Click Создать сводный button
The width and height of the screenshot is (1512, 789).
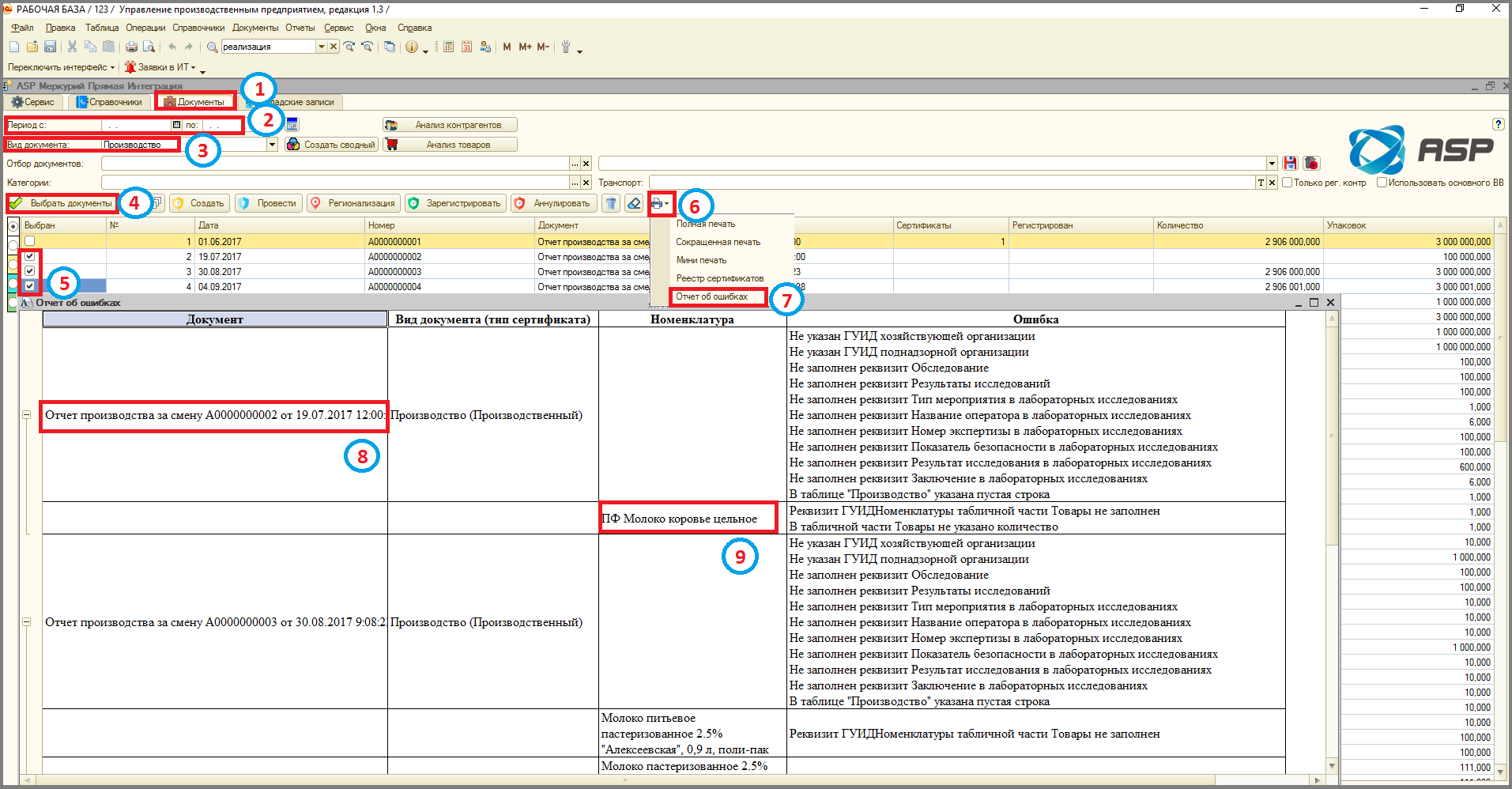(x=332, y=145)
